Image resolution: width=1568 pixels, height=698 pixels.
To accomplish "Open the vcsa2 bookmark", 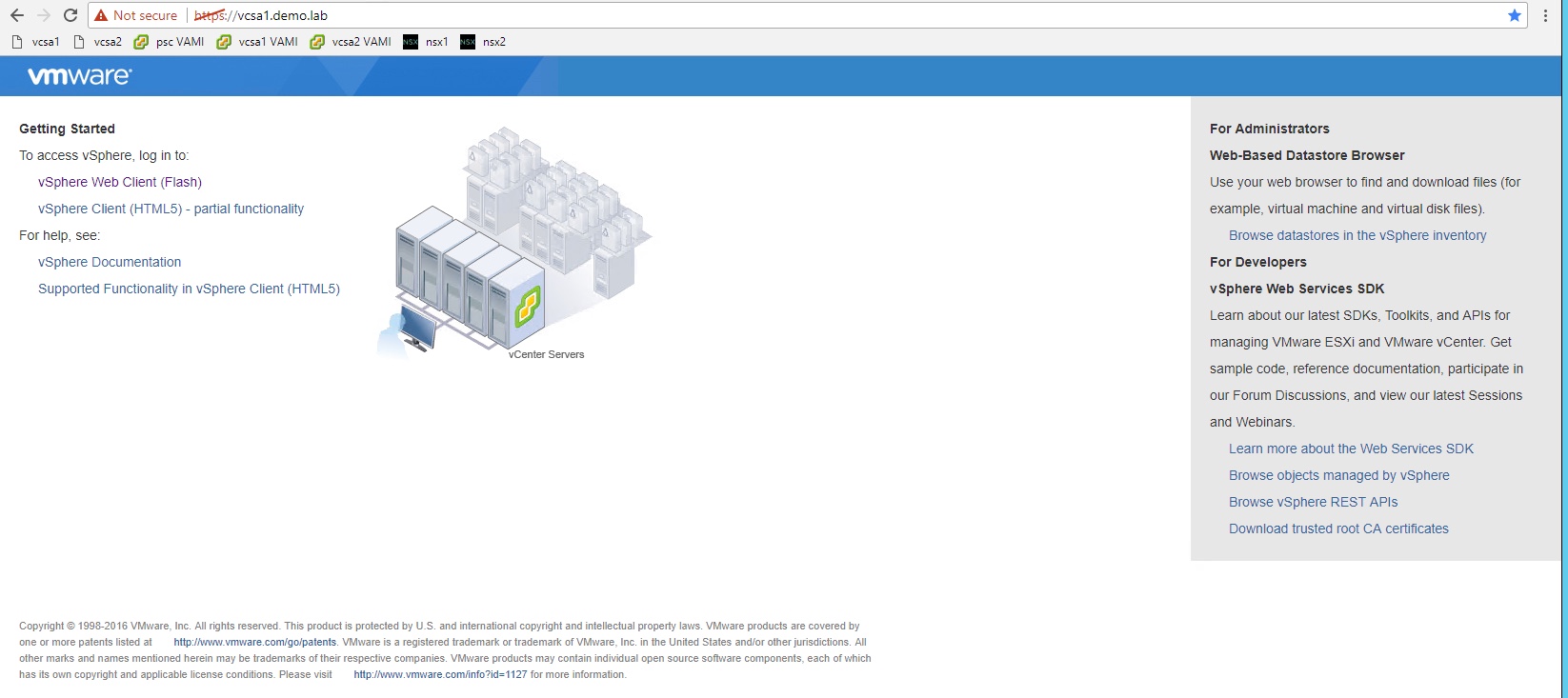I will [x=98, y=42].
